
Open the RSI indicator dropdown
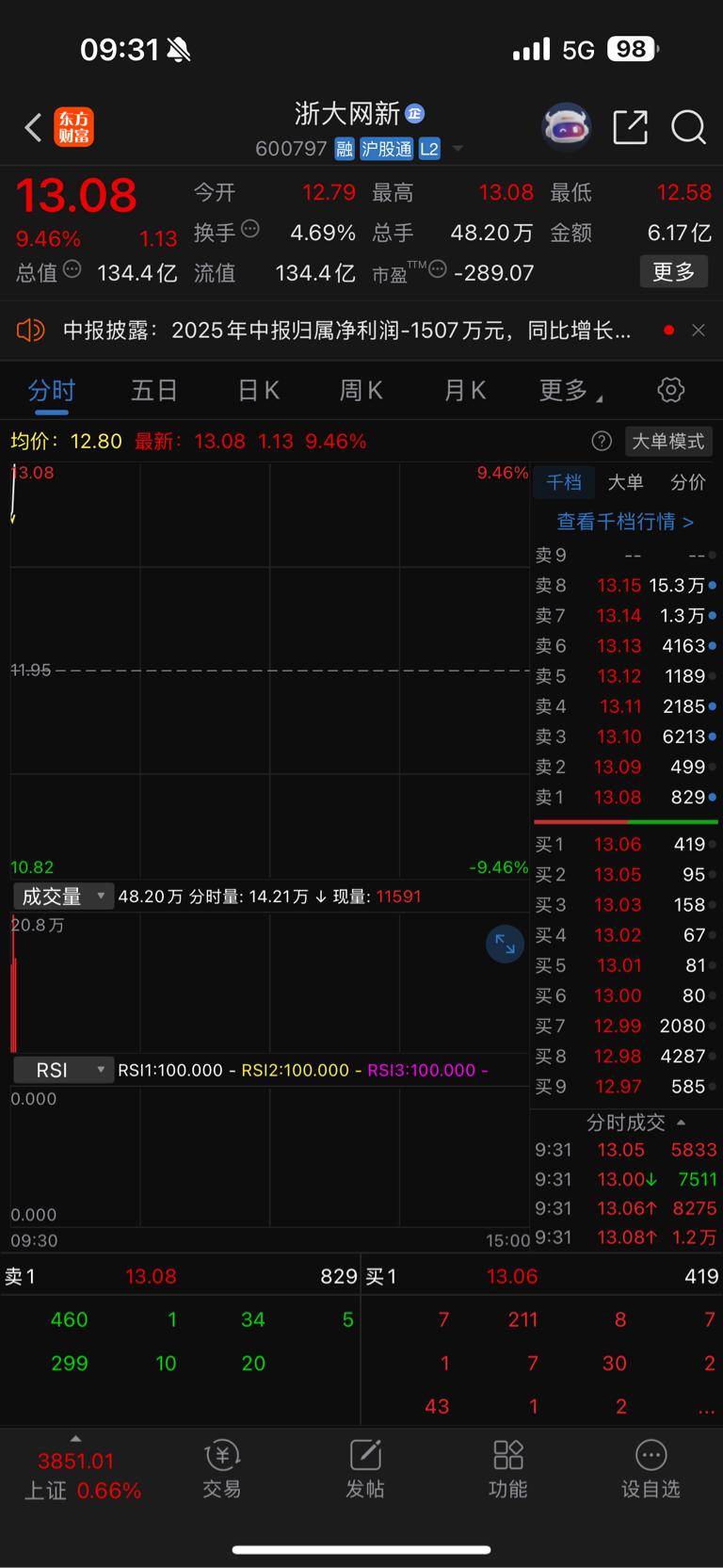pyautogui.click(x=63, y=1070)
